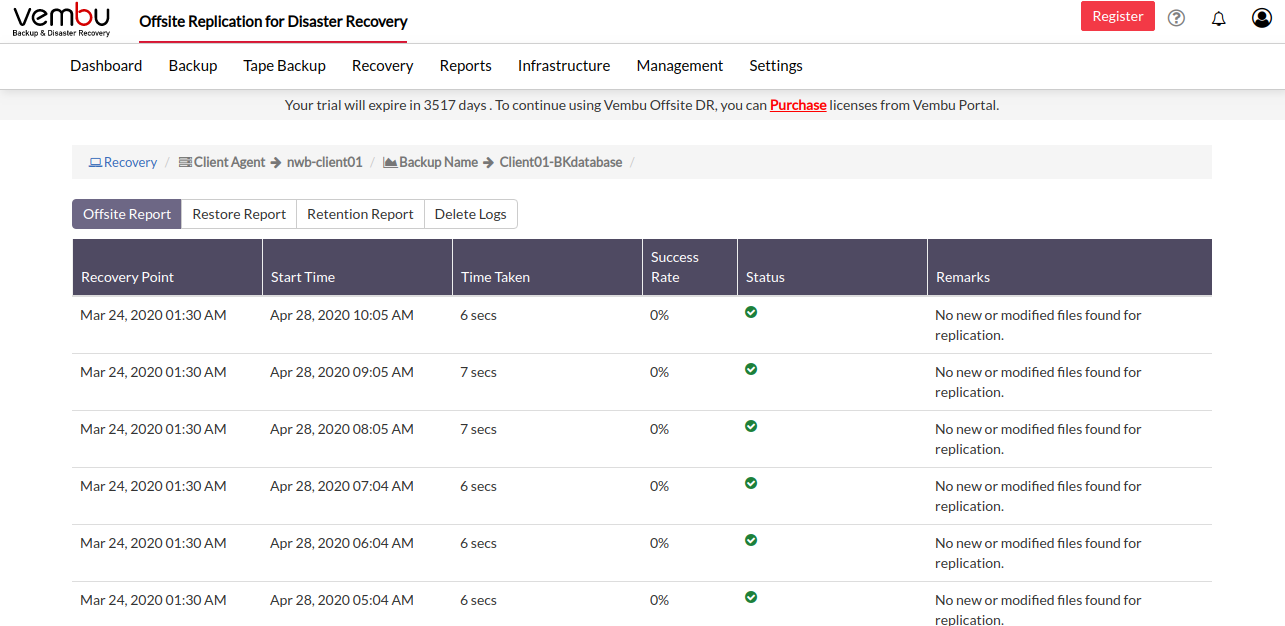Click the Apr 28, 2020 07:04 AM cell

point(342,486)
